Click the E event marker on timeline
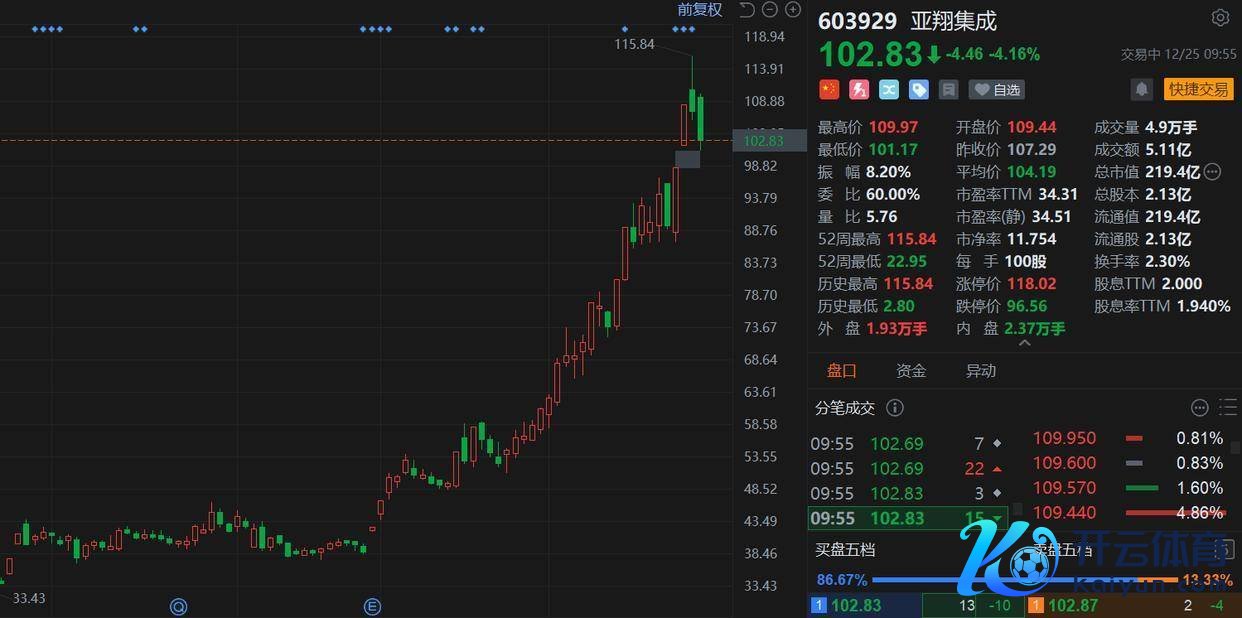Viewport: 1242px width, 618px height. [x=372, y=606]
